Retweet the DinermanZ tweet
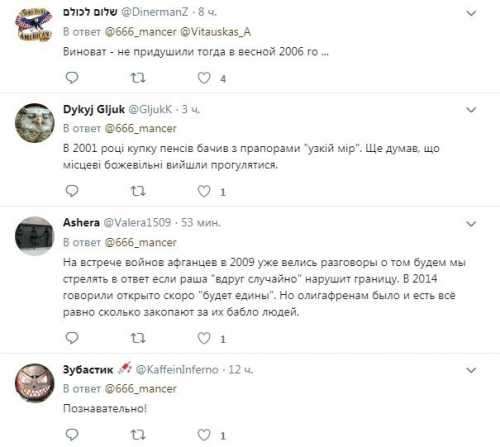The height and width of the screenshot is (447, 500). pos(137,78)
